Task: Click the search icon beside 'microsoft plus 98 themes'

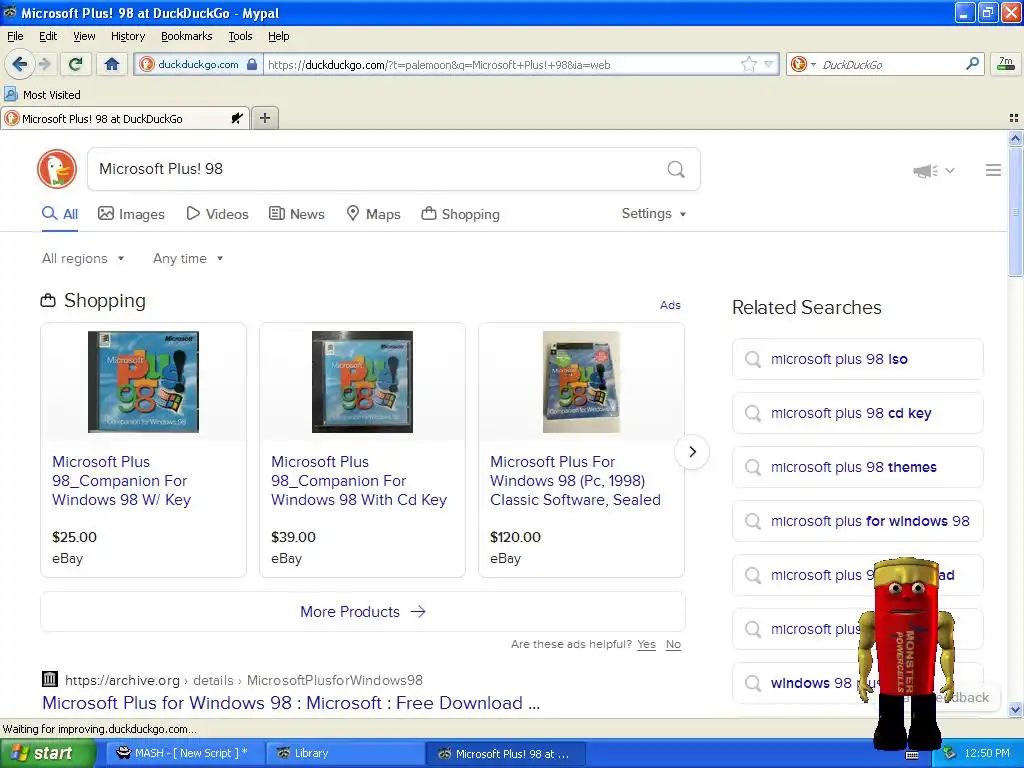Action: pyautogui.click(x=753, y=467)
